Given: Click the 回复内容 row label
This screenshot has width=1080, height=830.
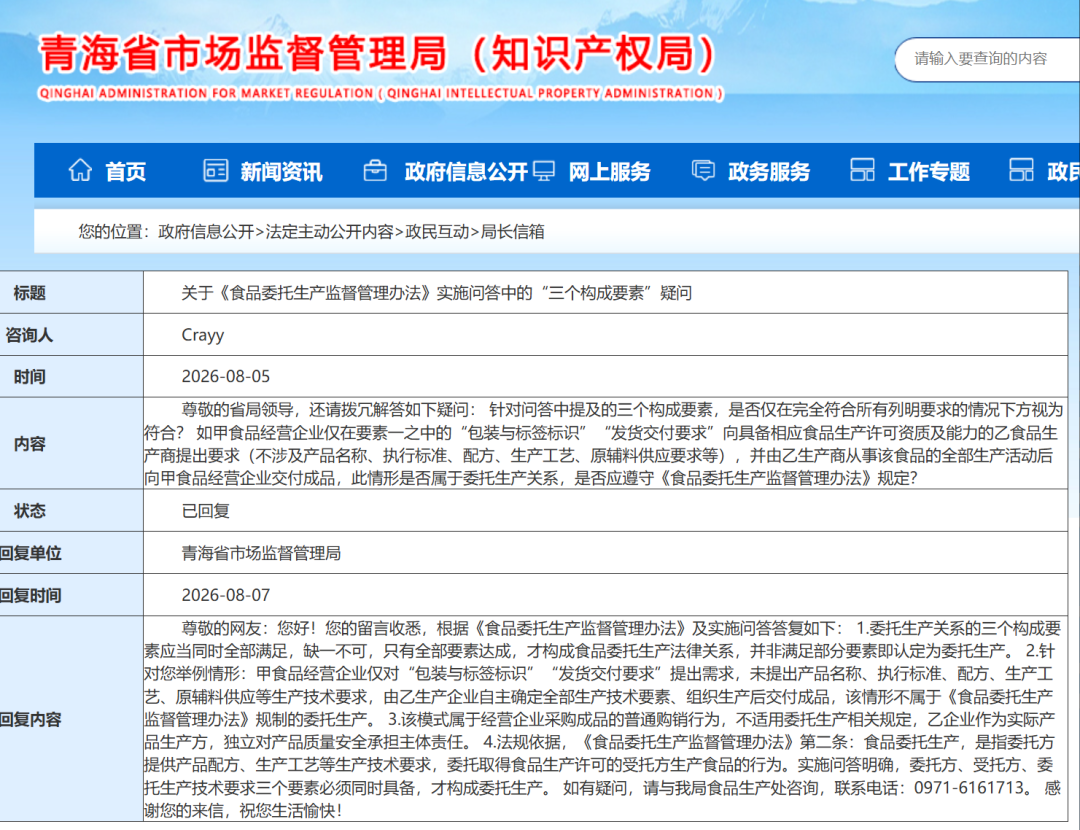Looking at the screenshot, I should coord(30,719).
